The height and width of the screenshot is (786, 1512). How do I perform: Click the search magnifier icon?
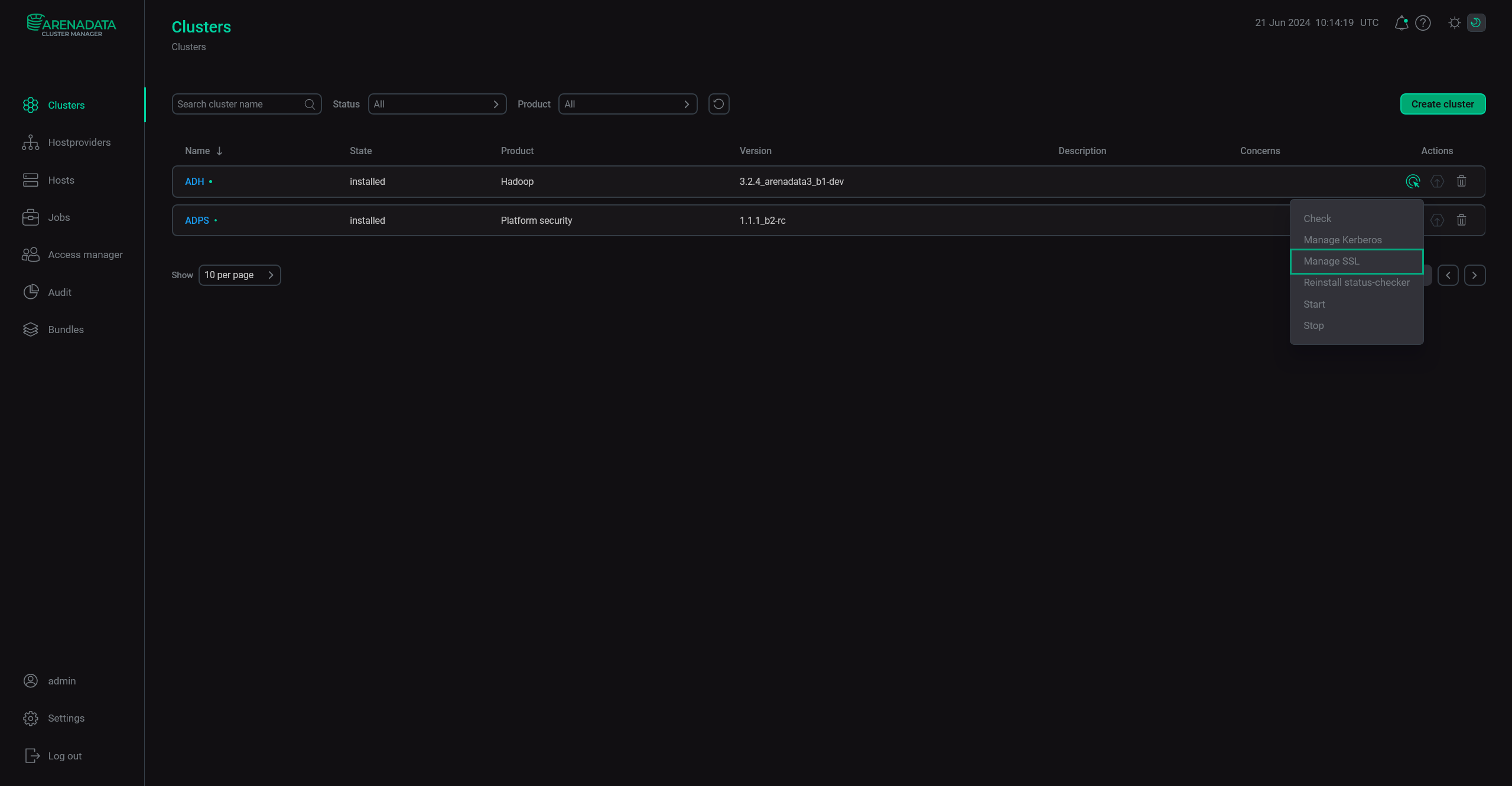(310, 104)
